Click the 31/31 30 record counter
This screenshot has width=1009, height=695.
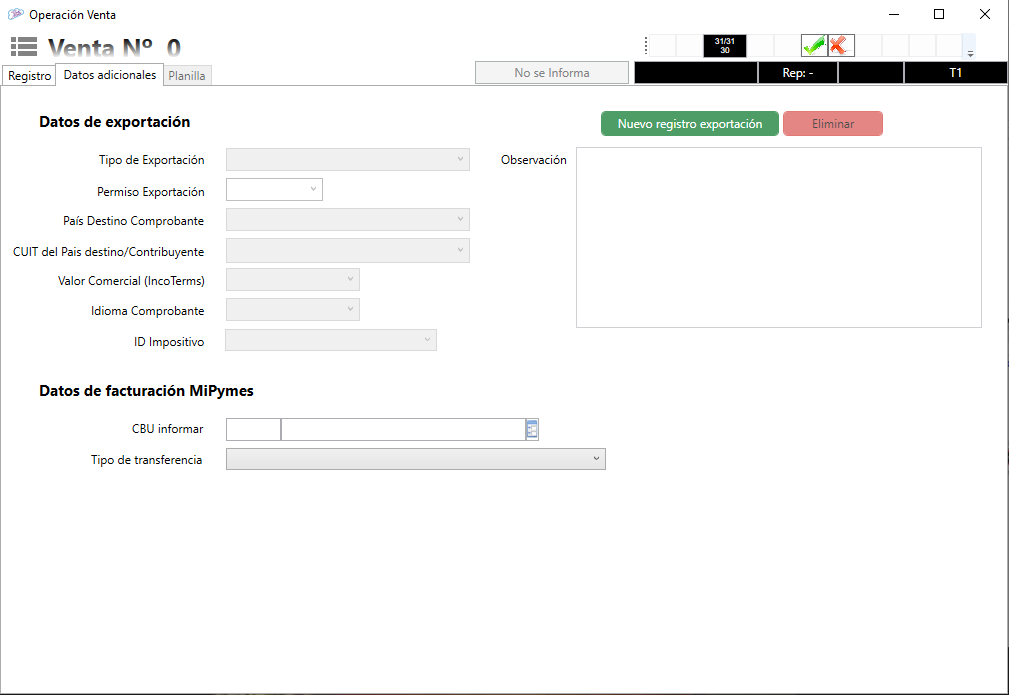(725, 46)
